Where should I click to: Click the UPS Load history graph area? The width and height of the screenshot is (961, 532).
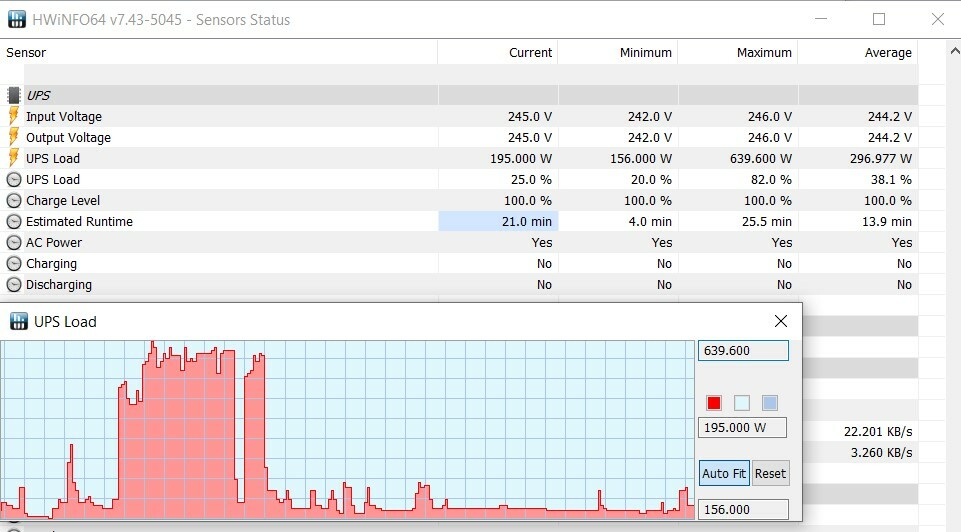tap(348, 430)
